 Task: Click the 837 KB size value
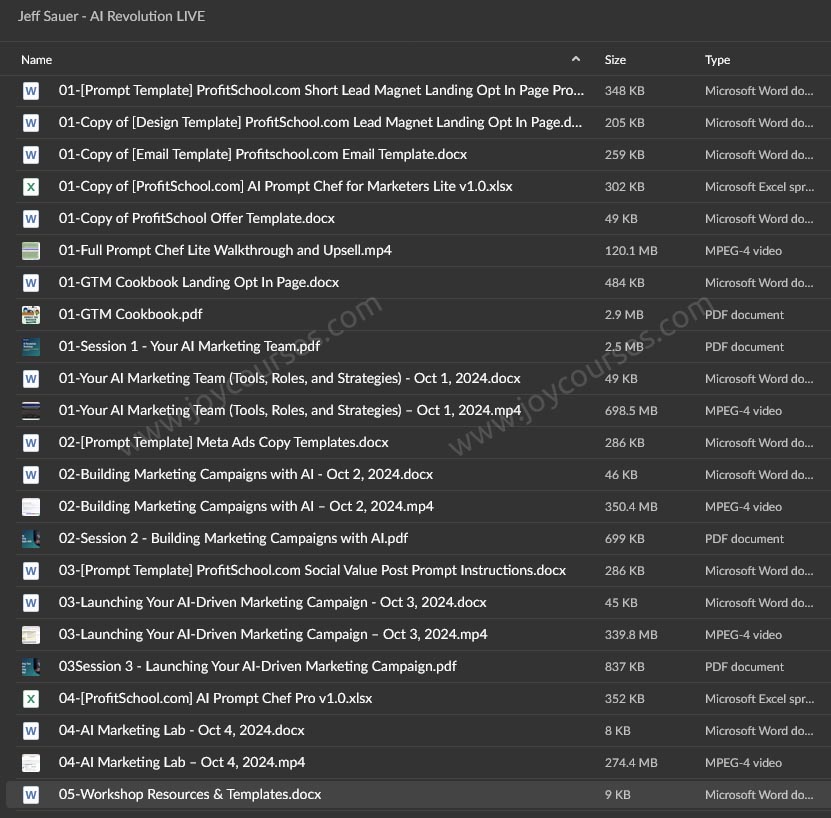tap(625, 666)
